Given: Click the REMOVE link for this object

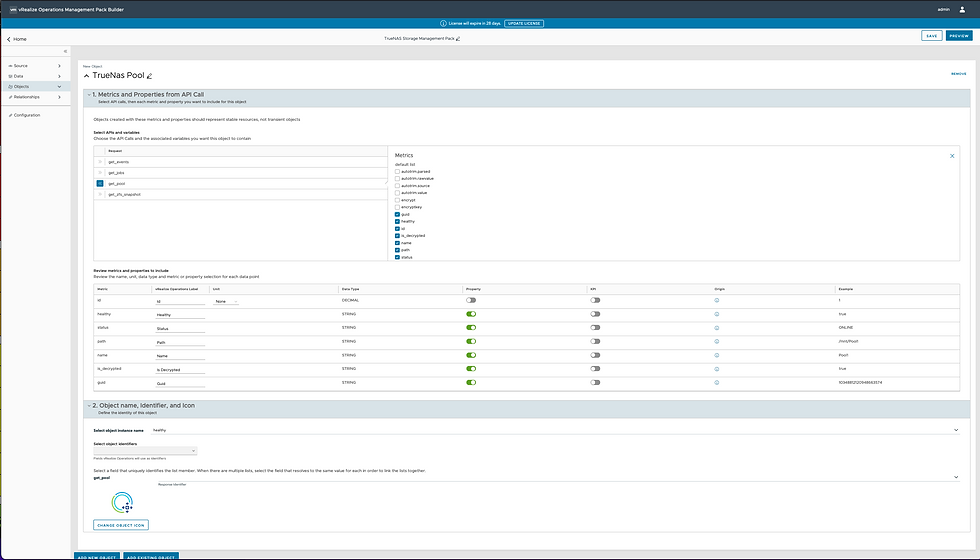Looking at the screenshot, I should point(958,74).
